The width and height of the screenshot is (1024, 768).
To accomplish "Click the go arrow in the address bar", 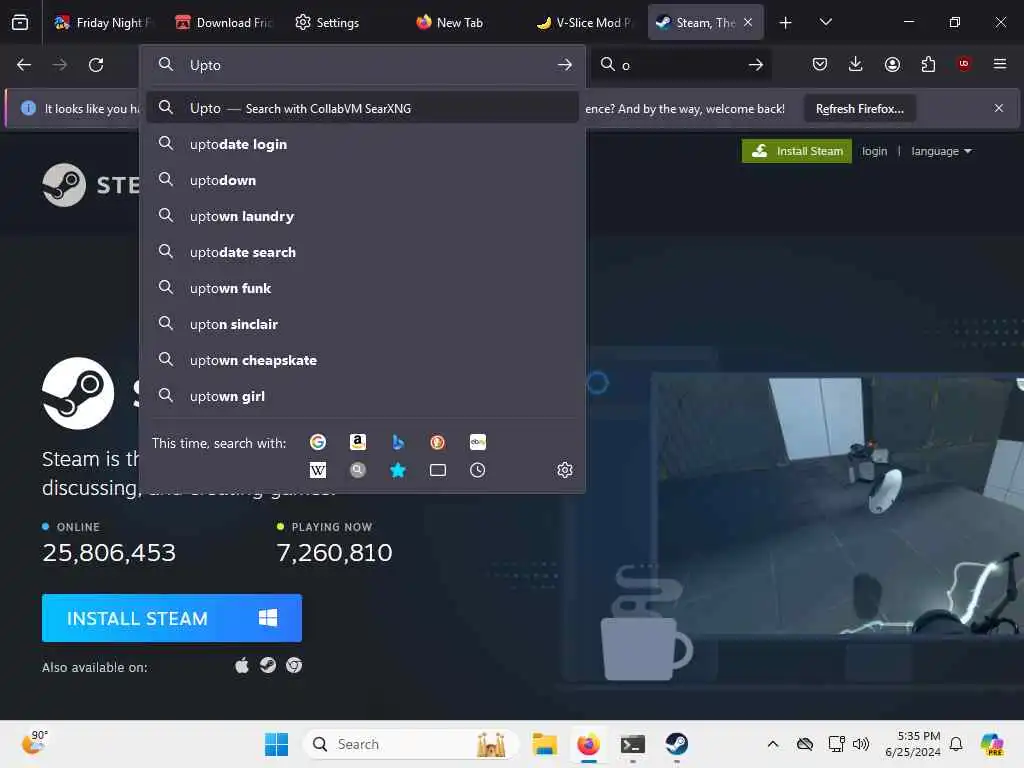I will pyautogui.click(x=565, y=65).
